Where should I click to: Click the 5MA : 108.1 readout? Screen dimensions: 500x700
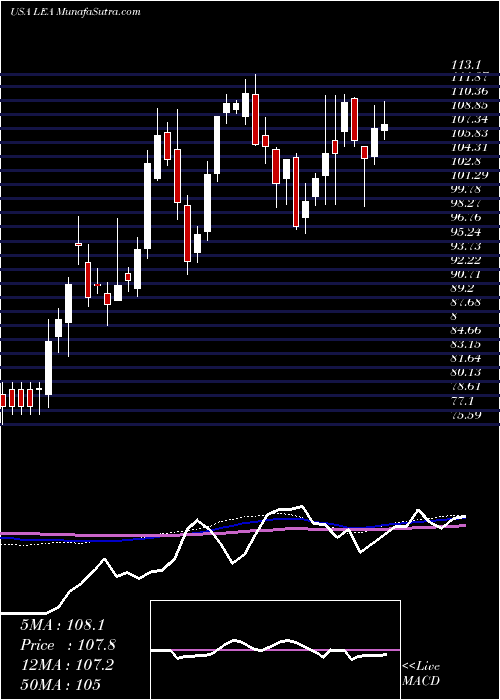tap(62, 625)
